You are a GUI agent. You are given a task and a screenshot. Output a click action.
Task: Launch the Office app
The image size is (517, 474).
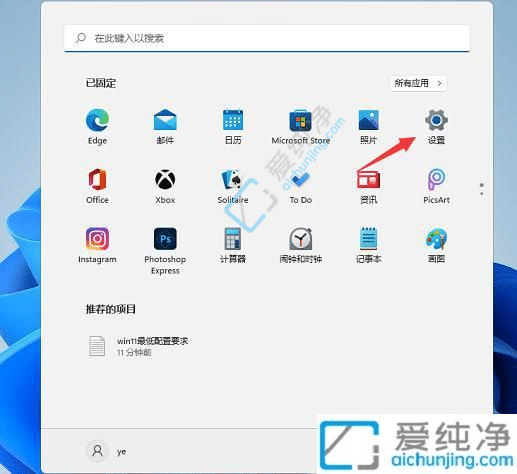pos(97,186)
